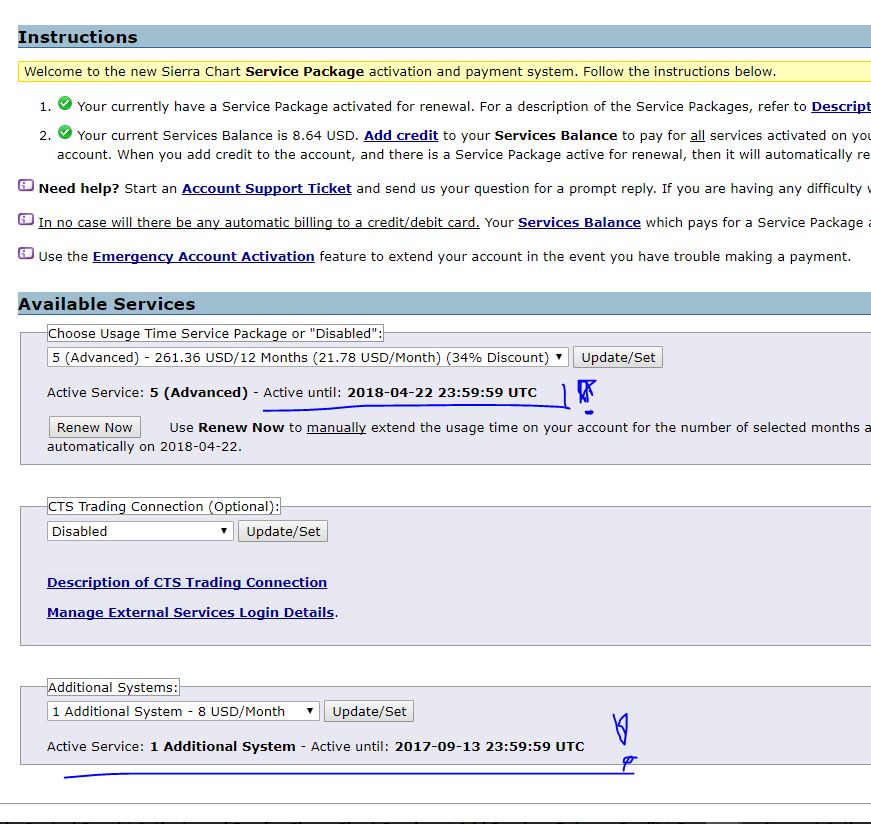
Task: Click the date 2018-04-22 23:59:59 UTC
Action: (442, 393)
